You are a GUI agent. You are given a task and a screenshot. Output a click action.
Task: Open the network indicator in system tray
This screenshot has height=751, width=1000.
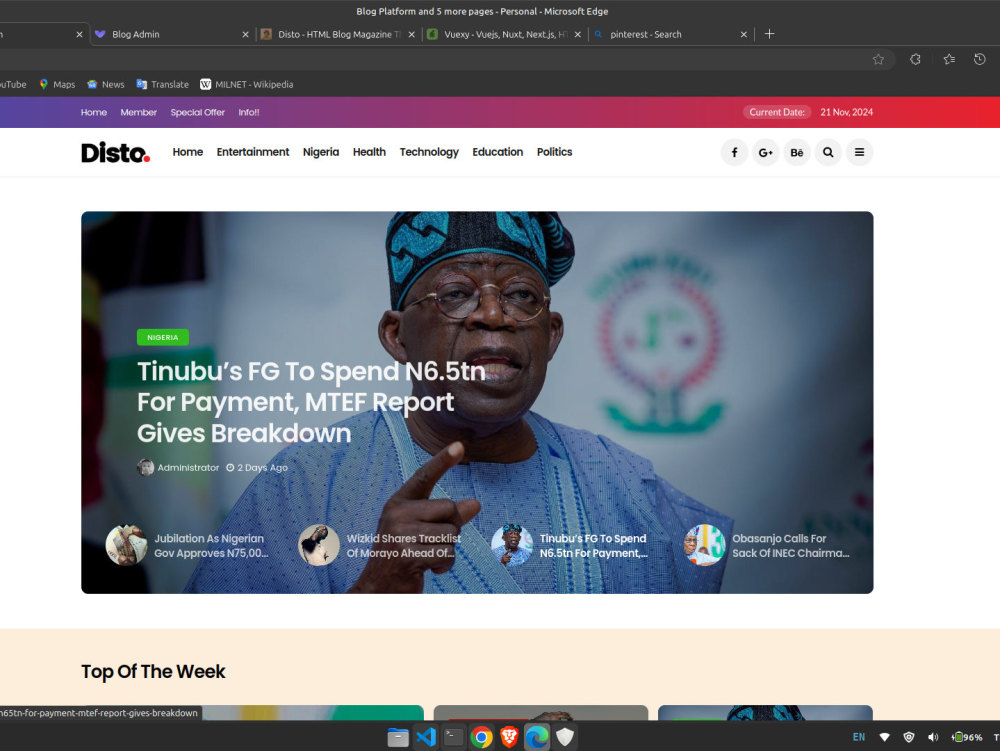[885, 737]
